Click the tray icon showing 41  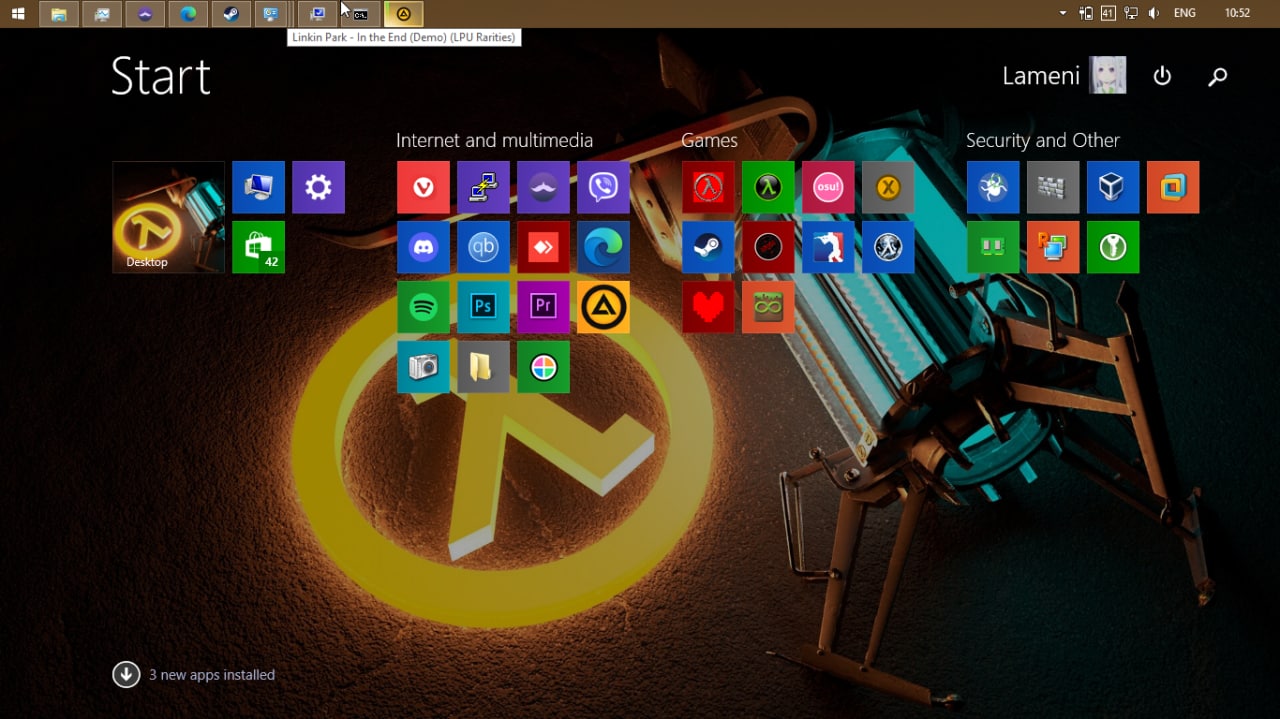tap(1108, 13)
